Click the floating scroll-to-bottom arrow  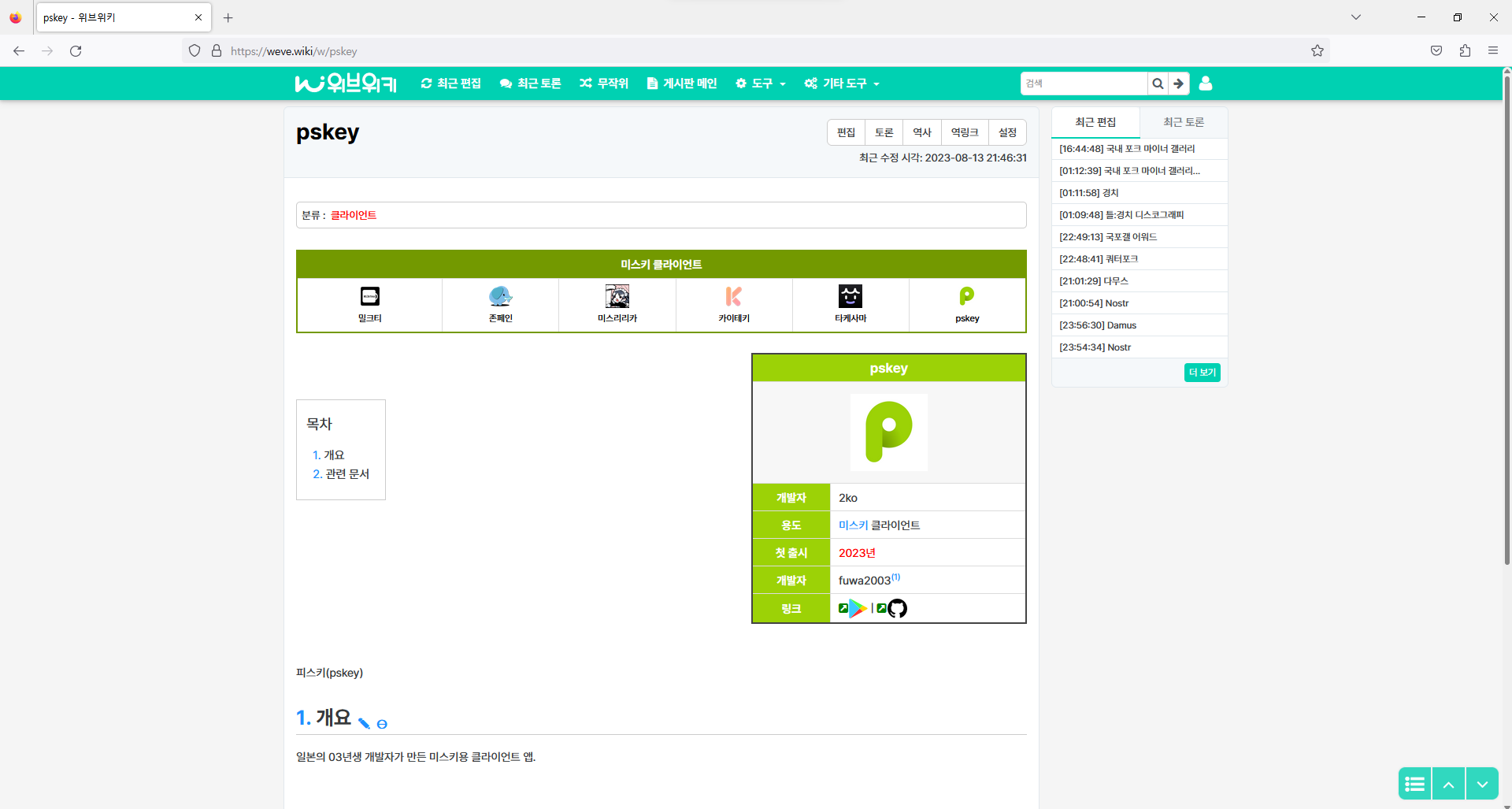[x=1482, y=784]
